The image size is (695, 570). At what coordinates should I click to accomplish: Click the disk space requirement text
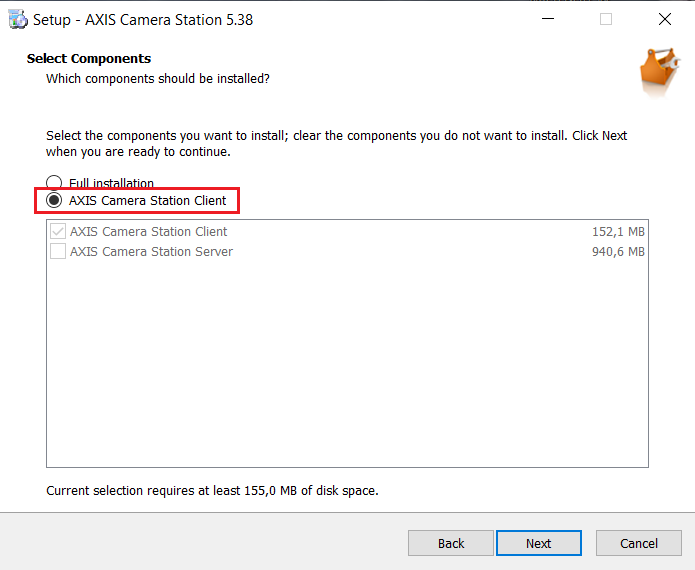212,491
